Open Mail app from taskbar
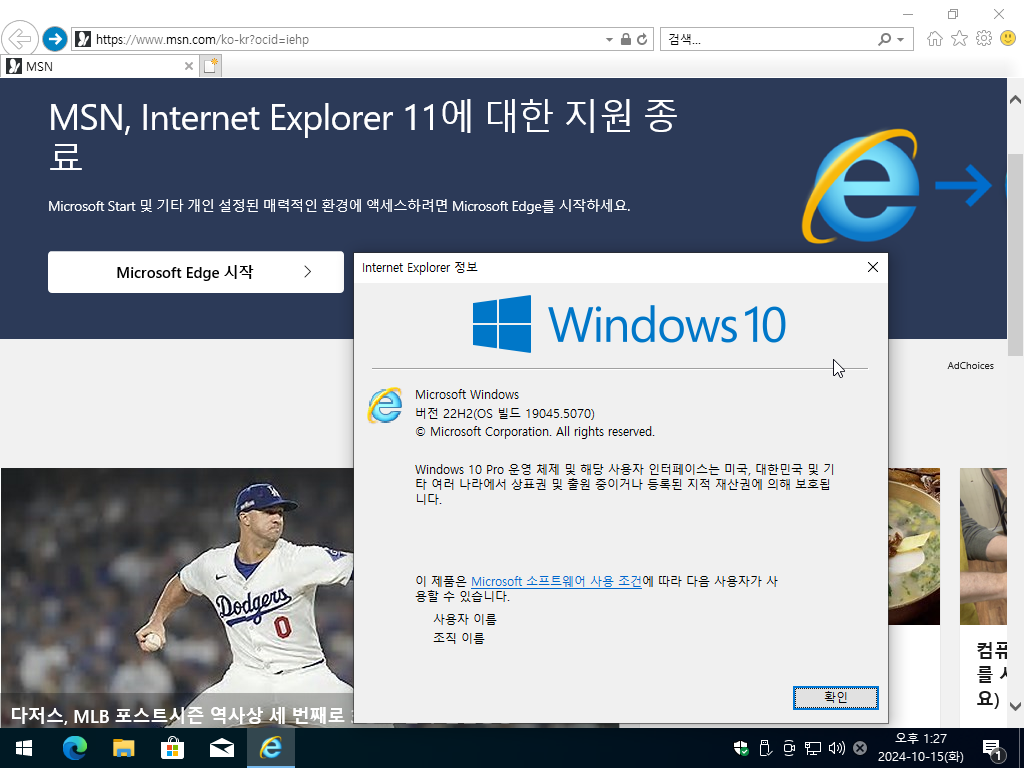Viewport: 1024px width, 768px height. click(x=221, y=748)
